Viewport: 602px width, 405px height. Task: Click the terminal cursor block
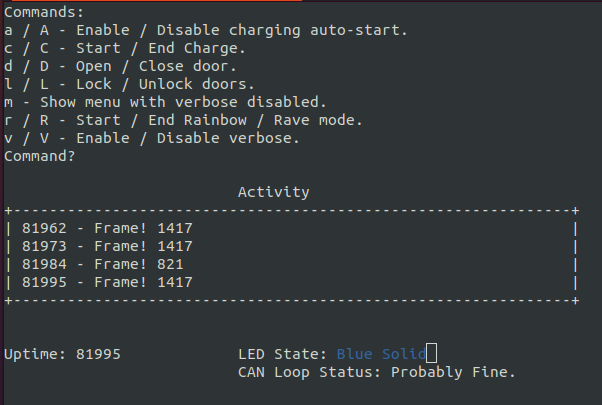click(432, 354)
